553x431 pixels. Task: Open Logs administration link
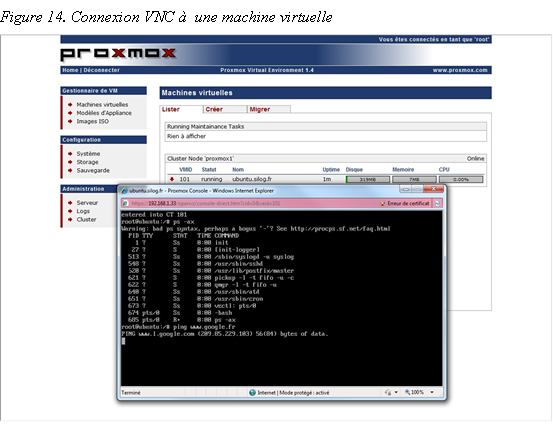pyautogui.click(x=83, y=211)
